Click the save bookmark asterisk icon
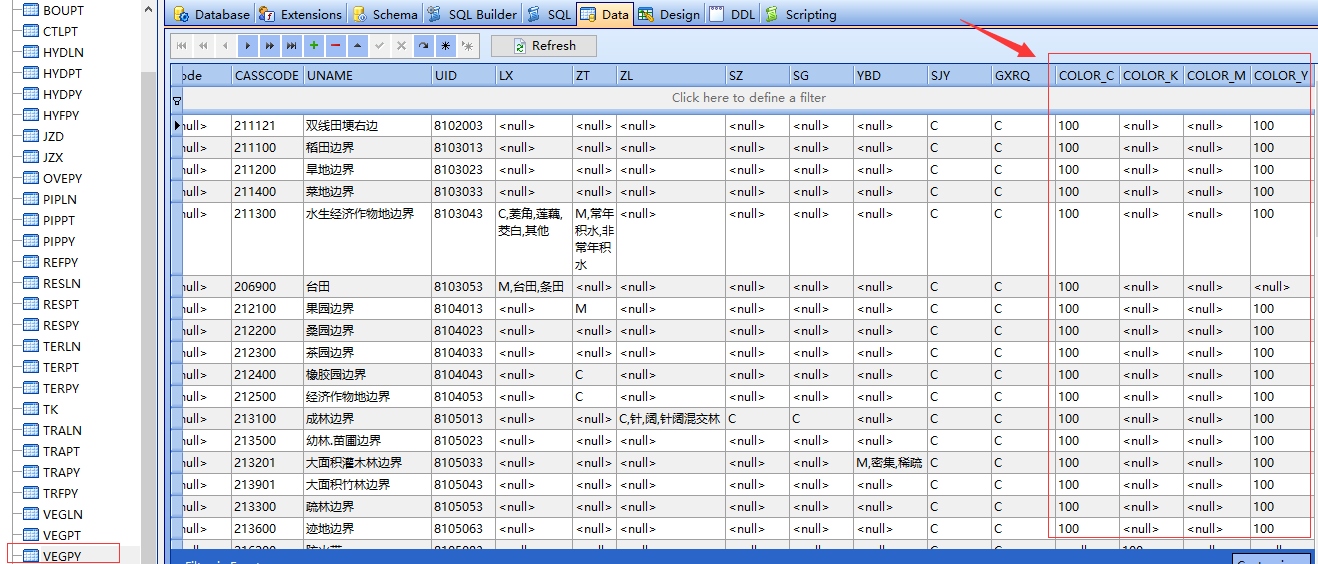Viewport: 1318px width, 564px height. click(x=445, y=46)
